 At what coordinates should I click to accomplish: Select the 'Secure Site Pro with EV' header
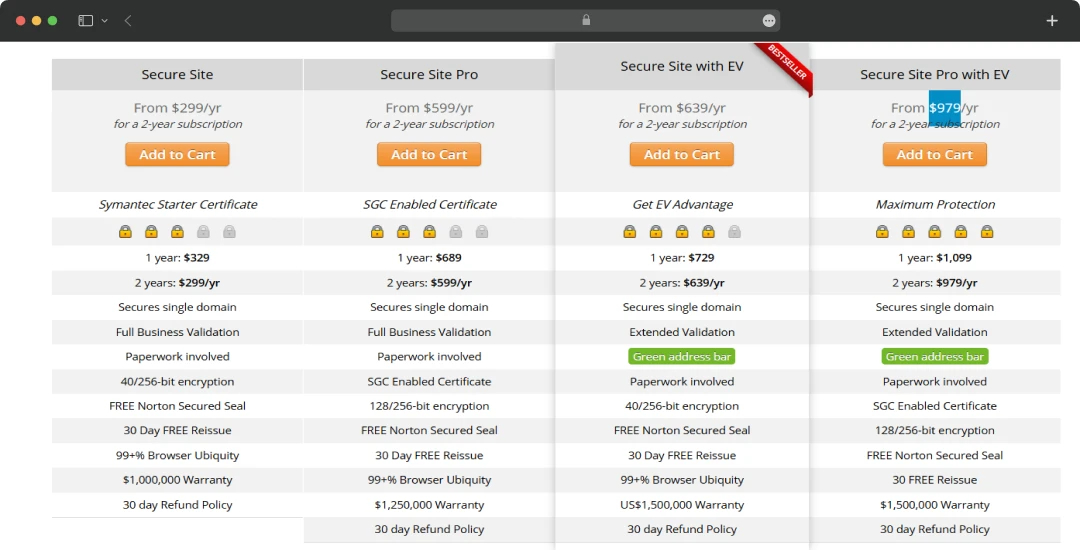[935, 74]
